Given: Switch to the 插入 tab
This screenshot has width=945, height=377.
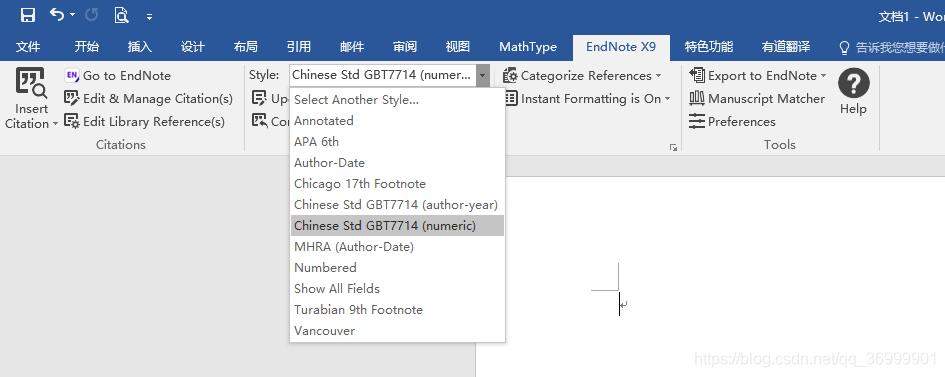Looking at the screenshot, I should click(x=139, y=47).
